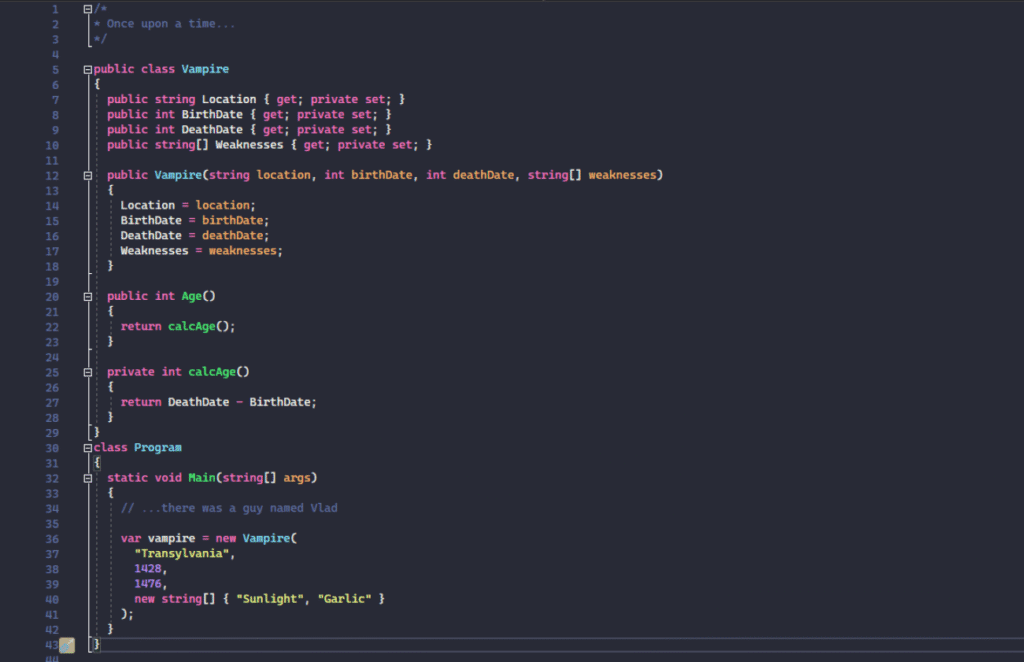Click the weaknesses value assigned on line 17
The image size is (1024, 662).
[x=242, y=251]
